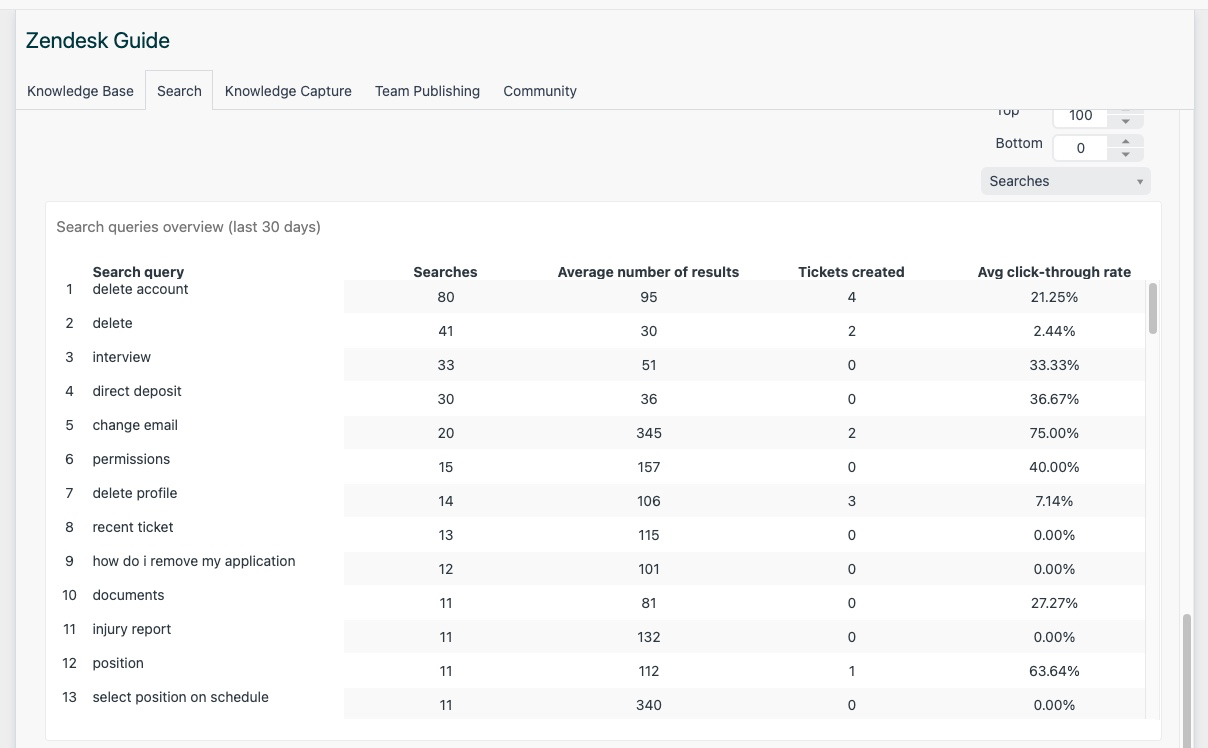Click the Top number input field
The height and width of the screenshot is (748, 1208).
(1080, 116)
